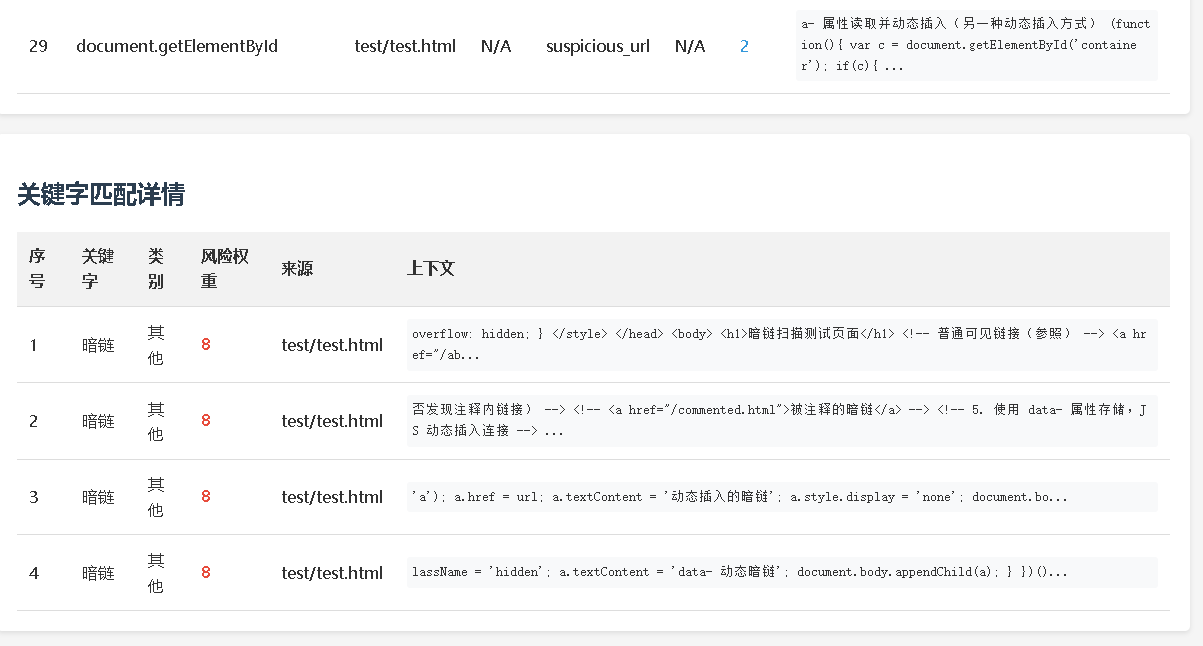Screen dimensions: 1203x646
Task: Click the 来源 column header
Action: coord(297,269)
